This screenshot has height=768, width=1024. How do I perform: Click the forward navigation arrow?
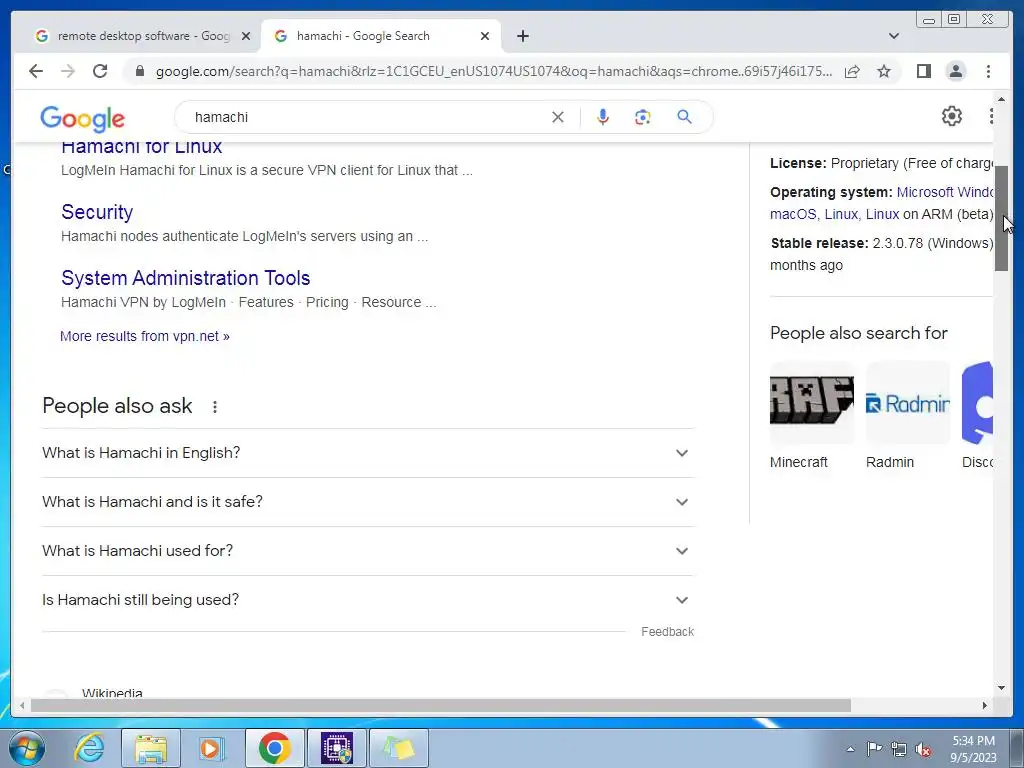pos(68,71)
